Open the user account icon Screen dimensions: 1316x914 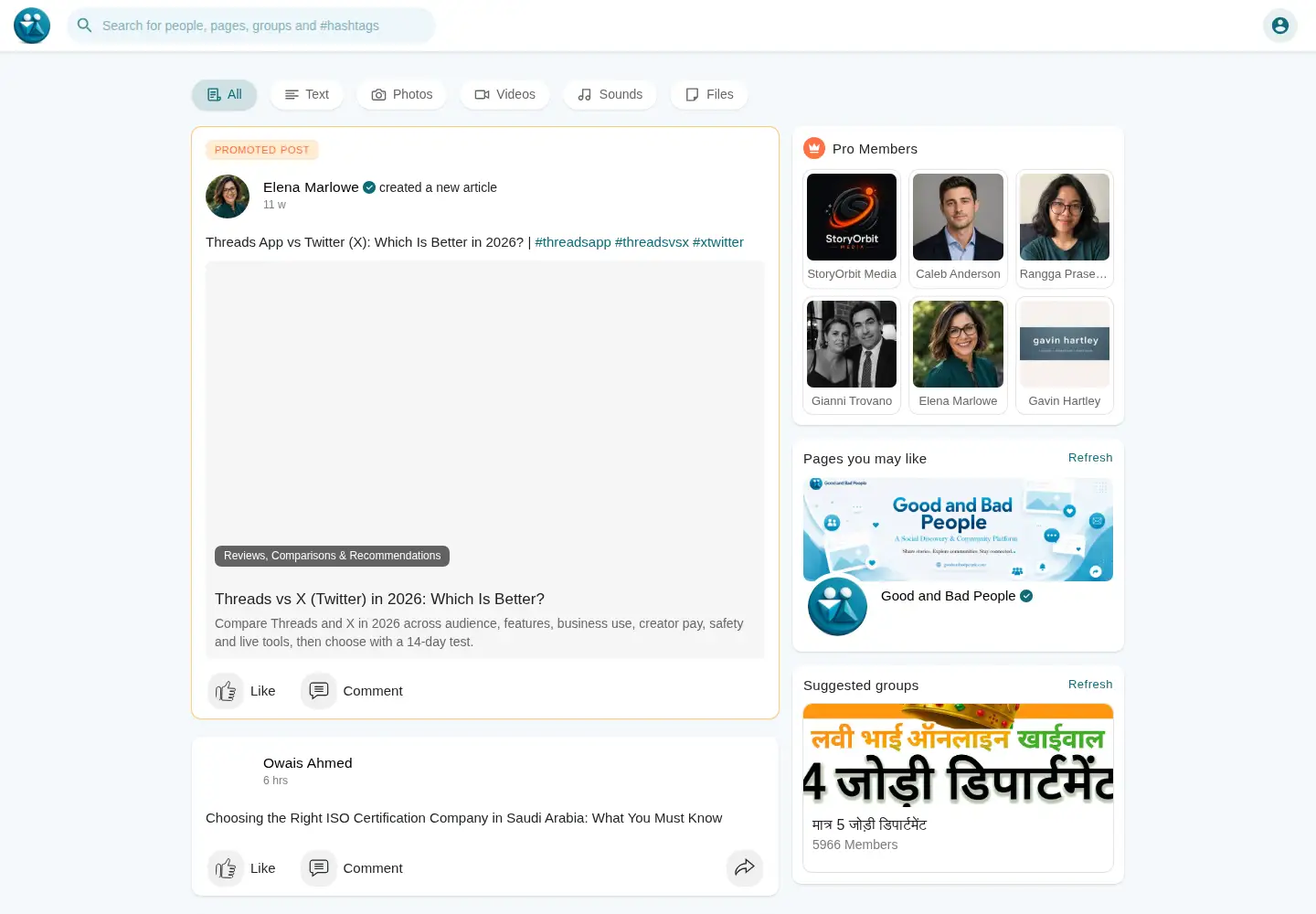click(1280, 26)
